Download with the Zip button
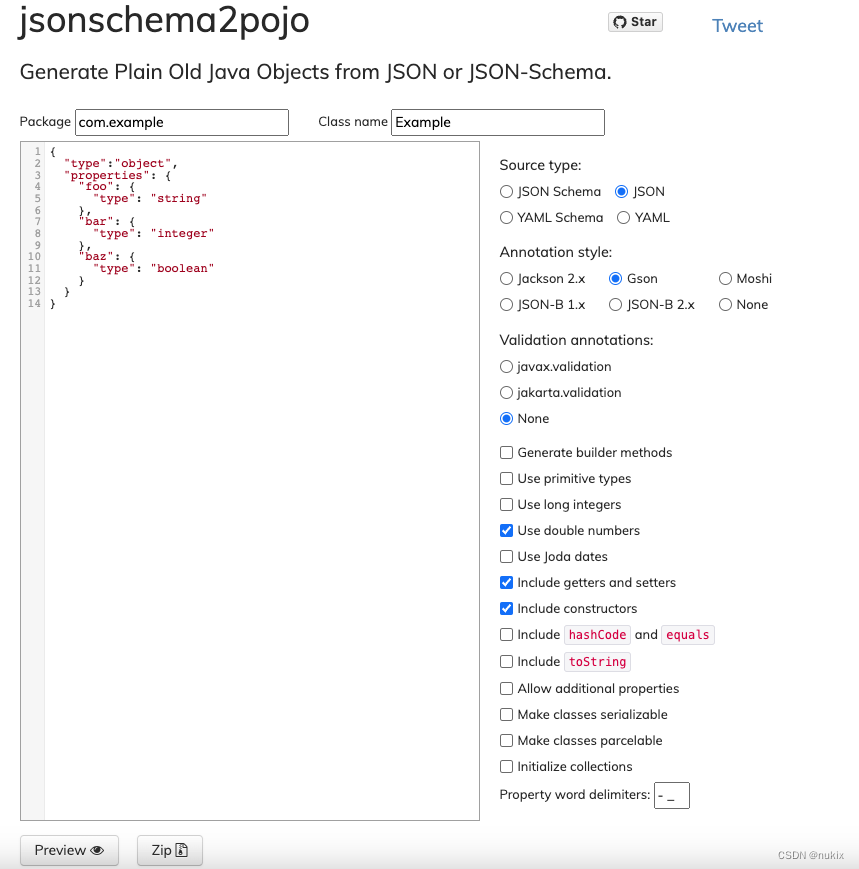The width and height of the screenshot is (859, 869). [x=170, y=850]
